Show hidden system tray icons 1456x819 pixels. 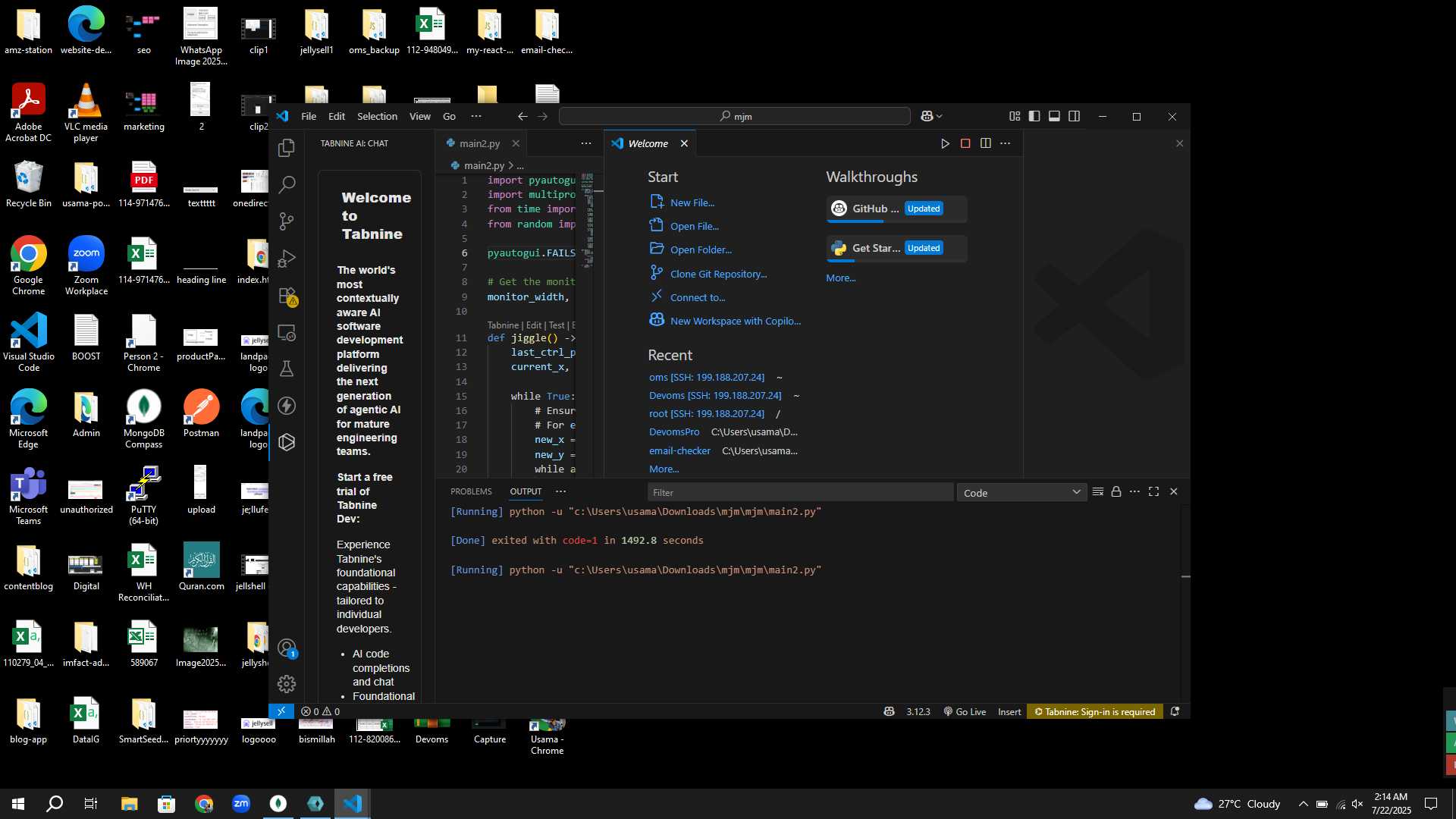click(1303, 804)
